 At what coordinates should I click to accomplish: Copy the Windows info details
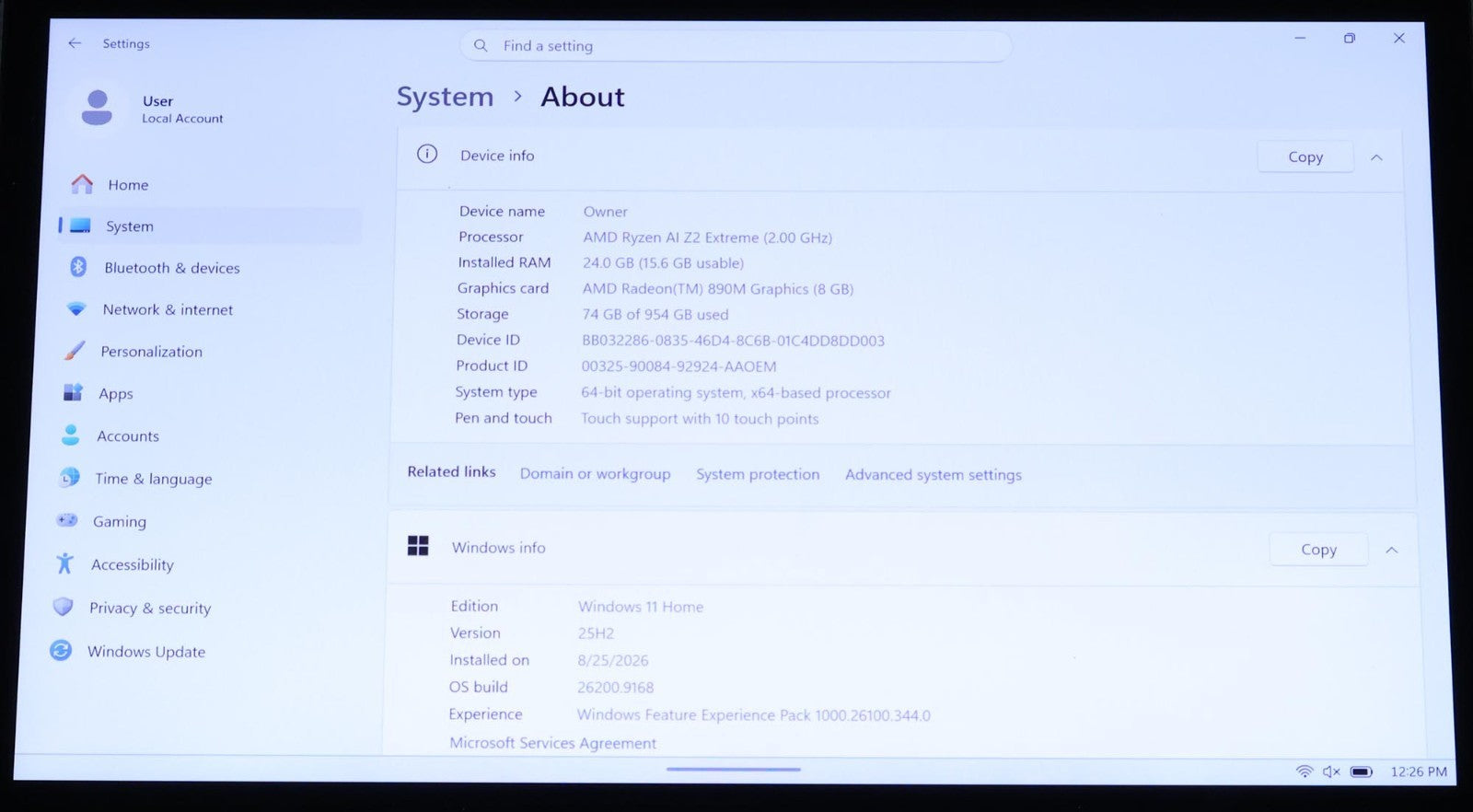tap(1318, 550)
